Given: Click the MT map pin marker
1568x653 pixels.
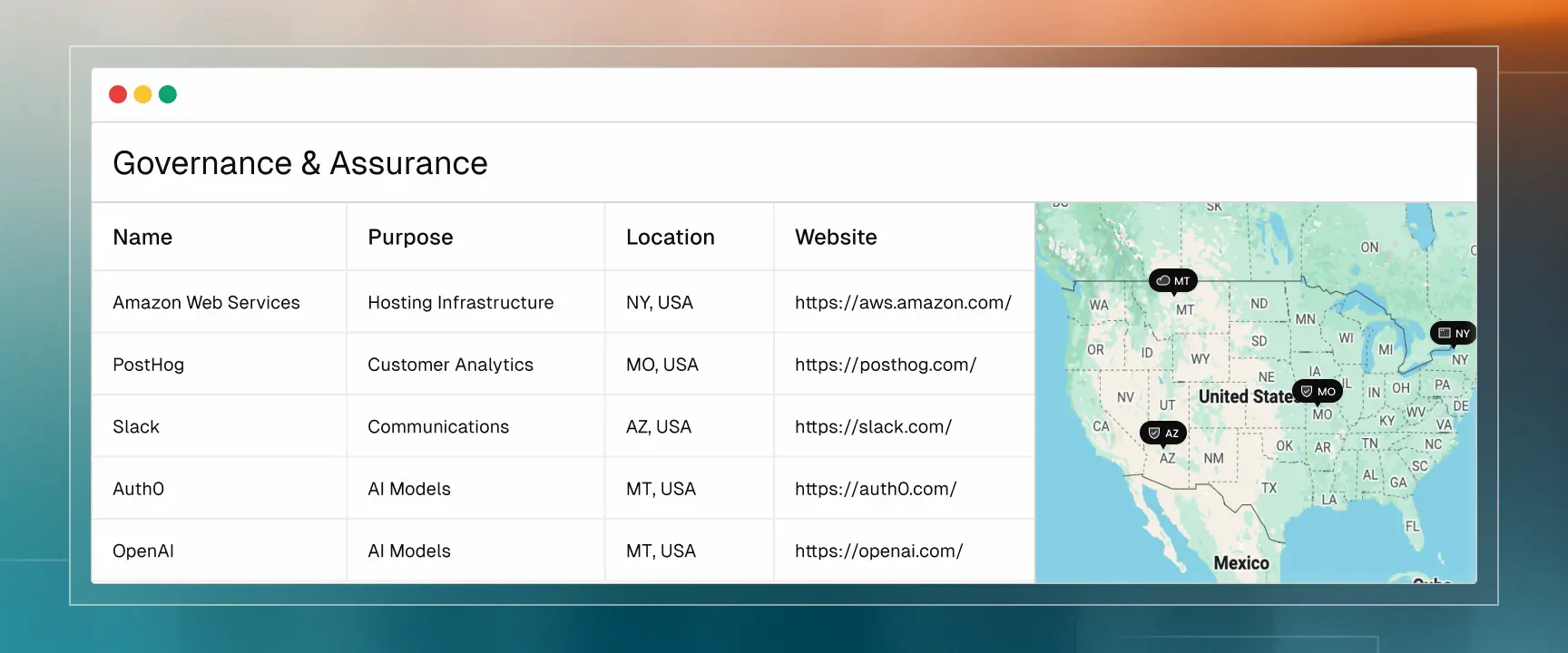Looking at the screenshot, I should click(x=1173, y=281).
